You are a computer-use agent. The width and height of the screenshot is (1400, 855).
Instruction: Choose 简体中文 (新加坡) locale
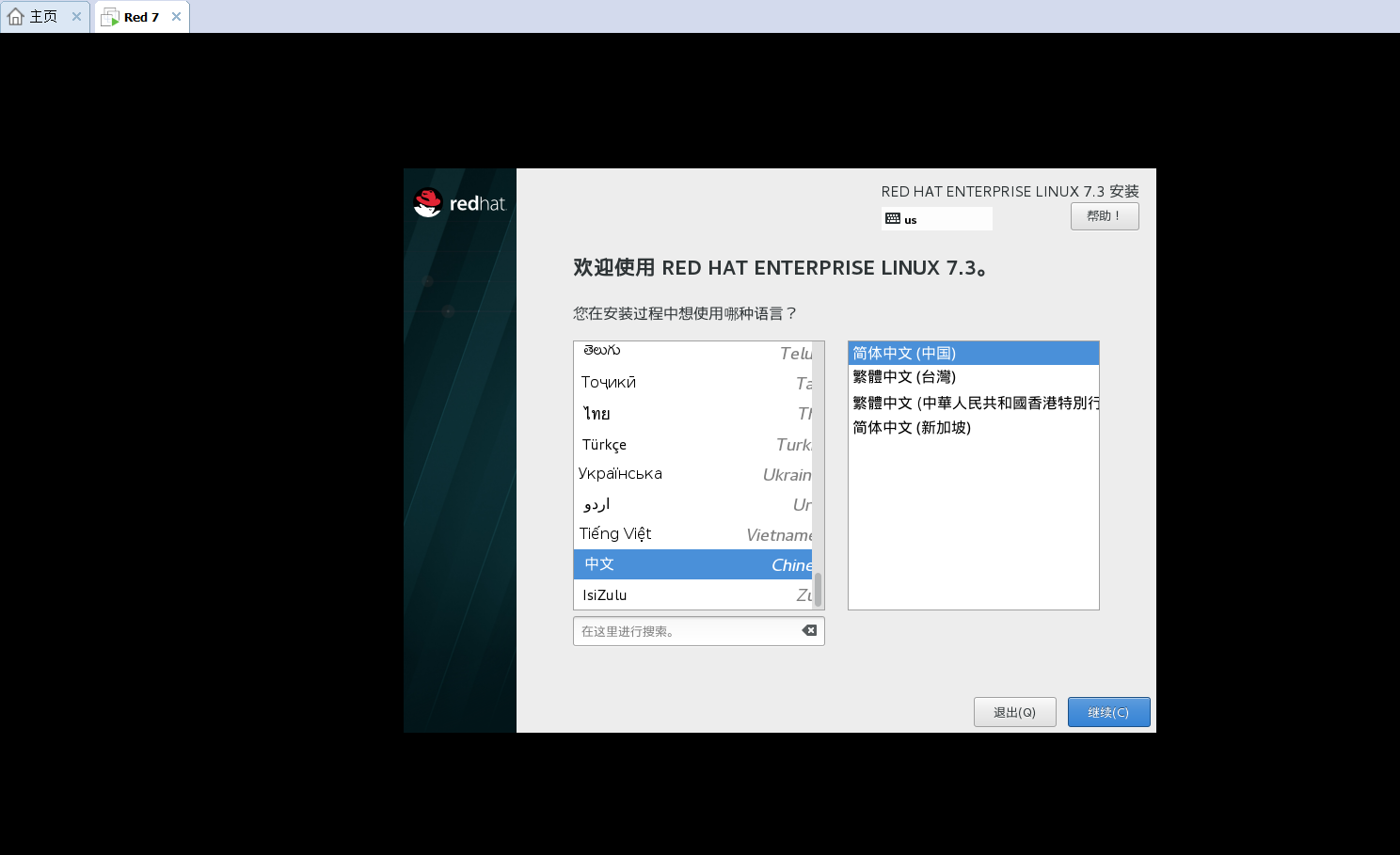pyautogui.click(x=974, y=427)
